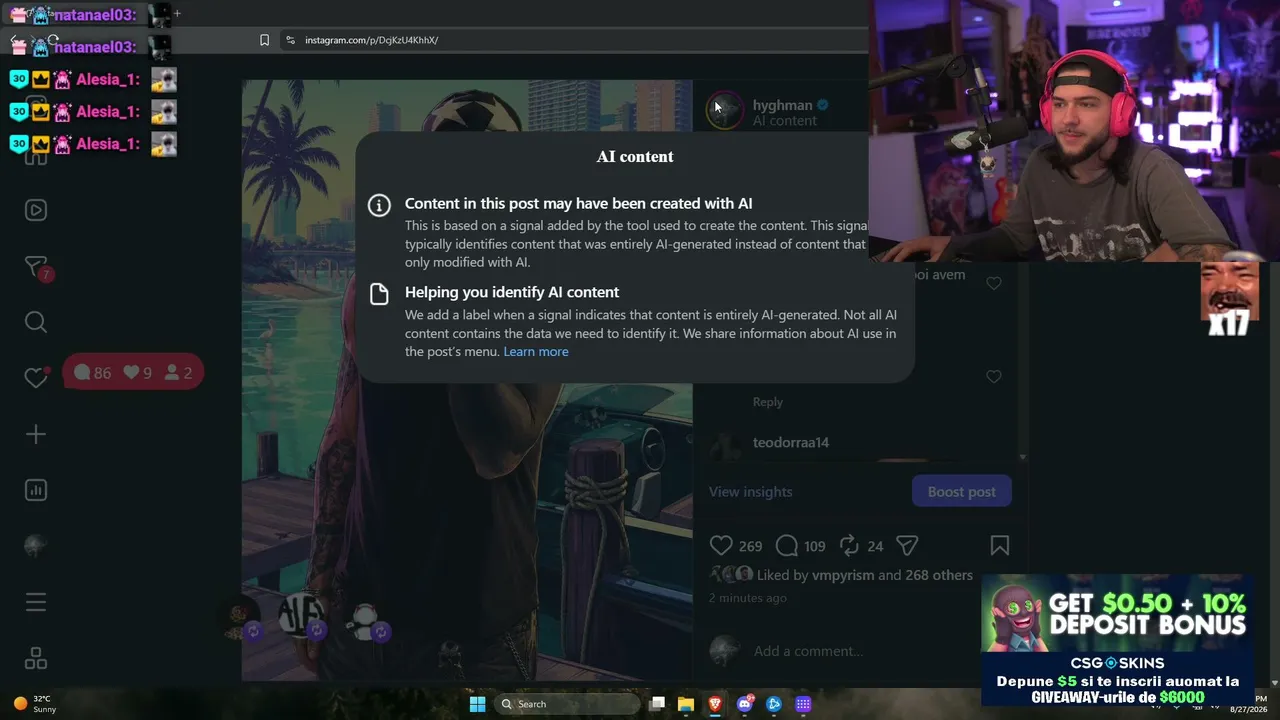Share the post with the paper plane icon
The width and height of the screenshot is (1280, 720).
[907, 545]
